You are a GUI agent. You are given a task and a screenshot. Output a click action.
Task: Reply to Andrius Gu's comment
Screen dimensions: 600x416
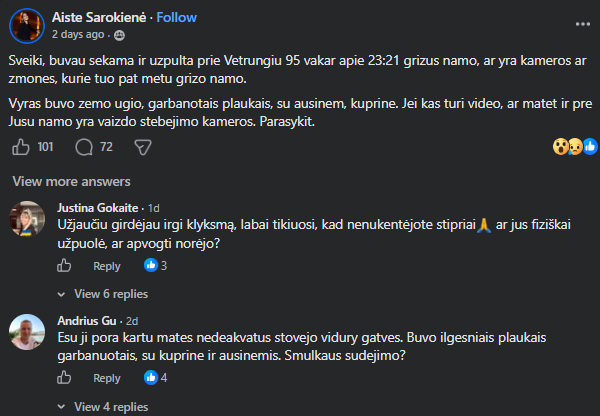[107, 378]
